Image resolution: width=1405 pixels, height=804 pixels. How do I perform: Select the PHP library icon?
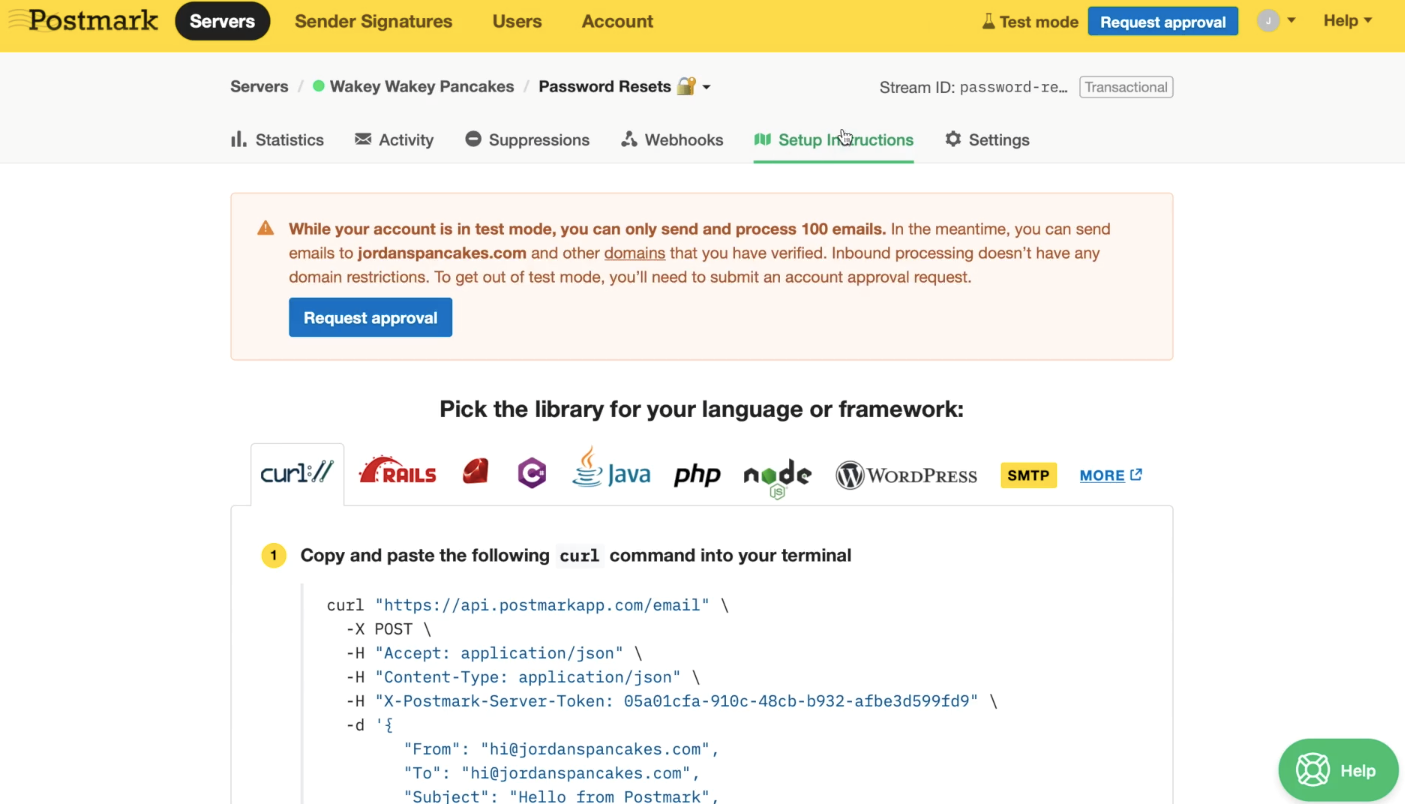tap(697, 474)
